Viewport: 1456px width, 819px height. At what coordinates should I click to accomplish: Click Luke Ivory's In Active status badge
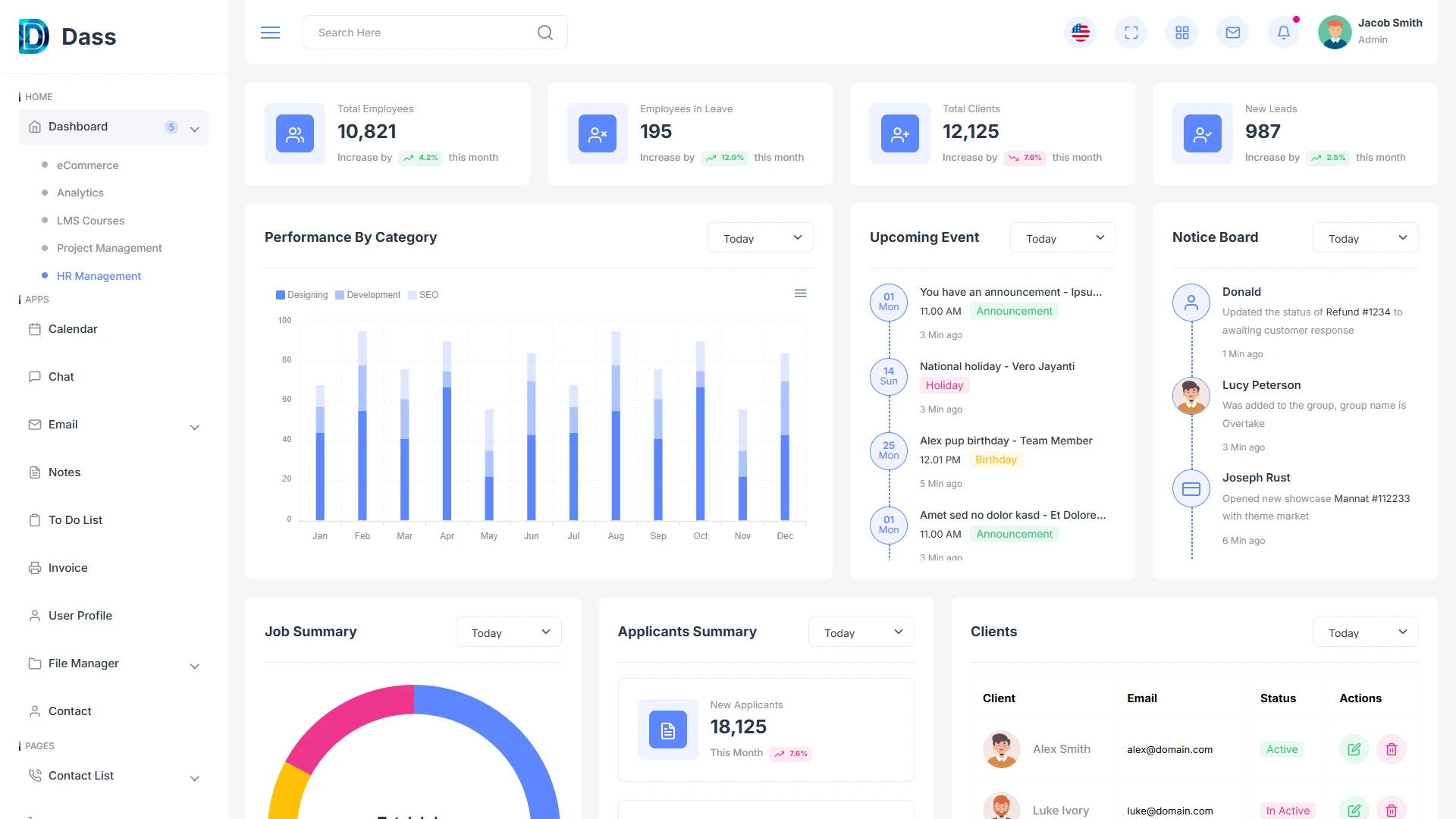pos(1288,811)
